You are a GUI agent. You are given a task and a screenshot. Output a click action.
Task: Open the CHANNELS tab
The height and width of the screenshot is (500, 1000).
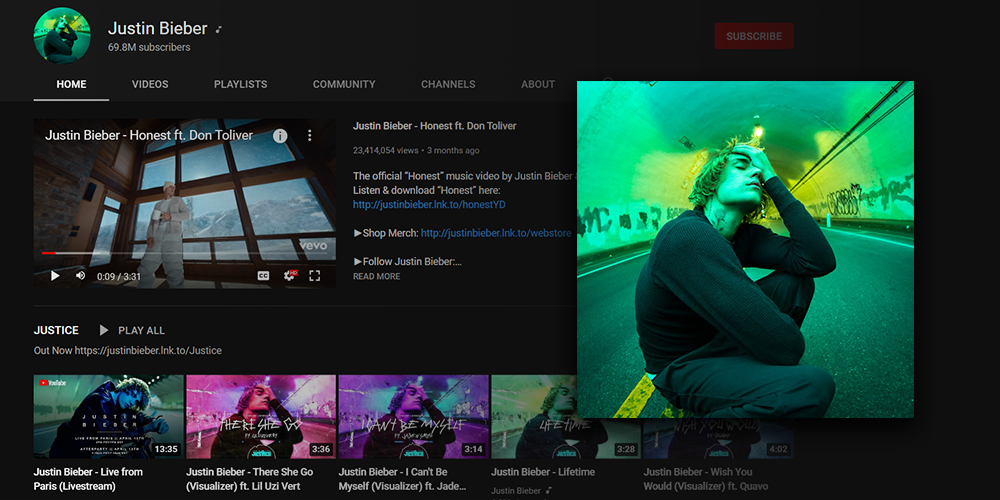click(448, 84)
